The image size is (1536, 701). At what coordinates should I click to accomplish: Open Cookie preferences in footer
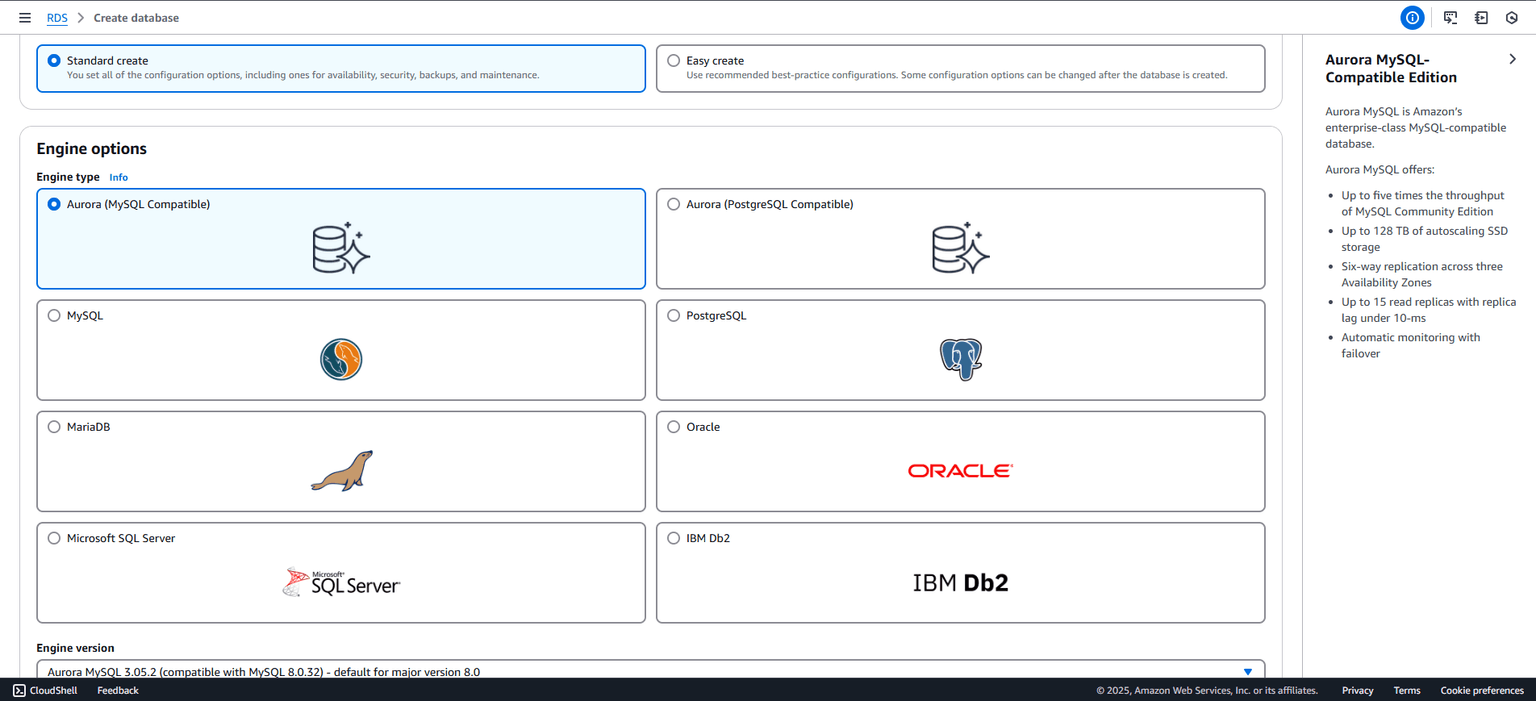pos(1481,690)
